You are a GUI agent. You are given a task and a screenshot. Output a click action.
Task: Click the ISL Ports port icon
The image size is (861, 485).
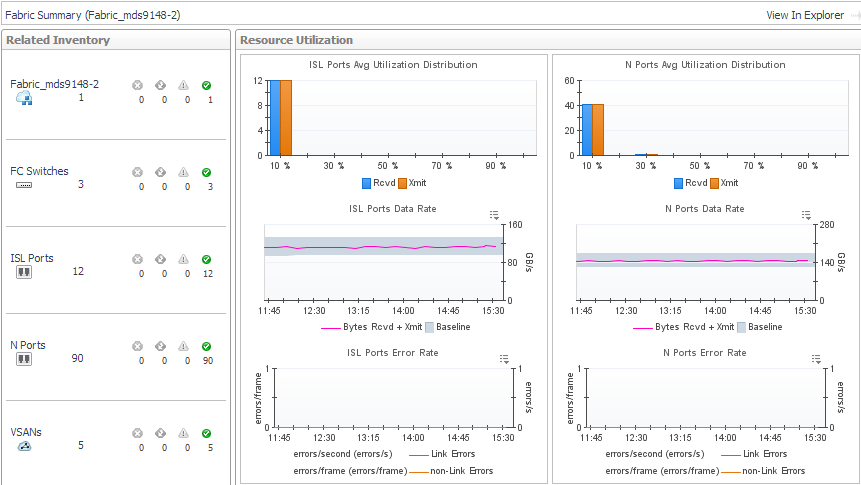pos(24,272)
